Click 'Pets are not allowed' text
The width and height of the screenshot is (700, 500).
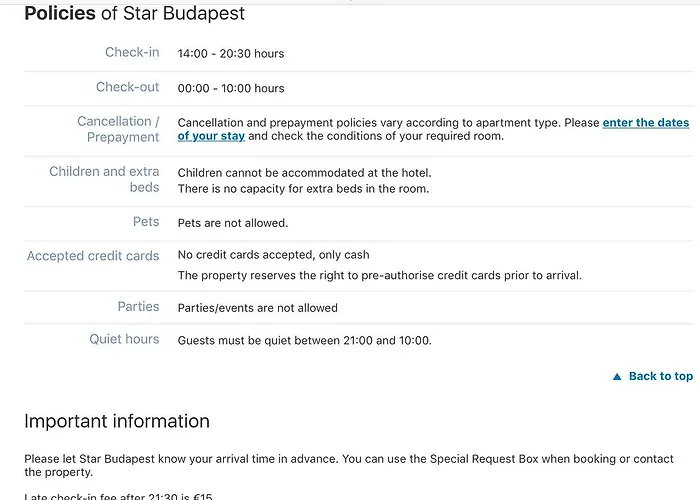point(233,223)
